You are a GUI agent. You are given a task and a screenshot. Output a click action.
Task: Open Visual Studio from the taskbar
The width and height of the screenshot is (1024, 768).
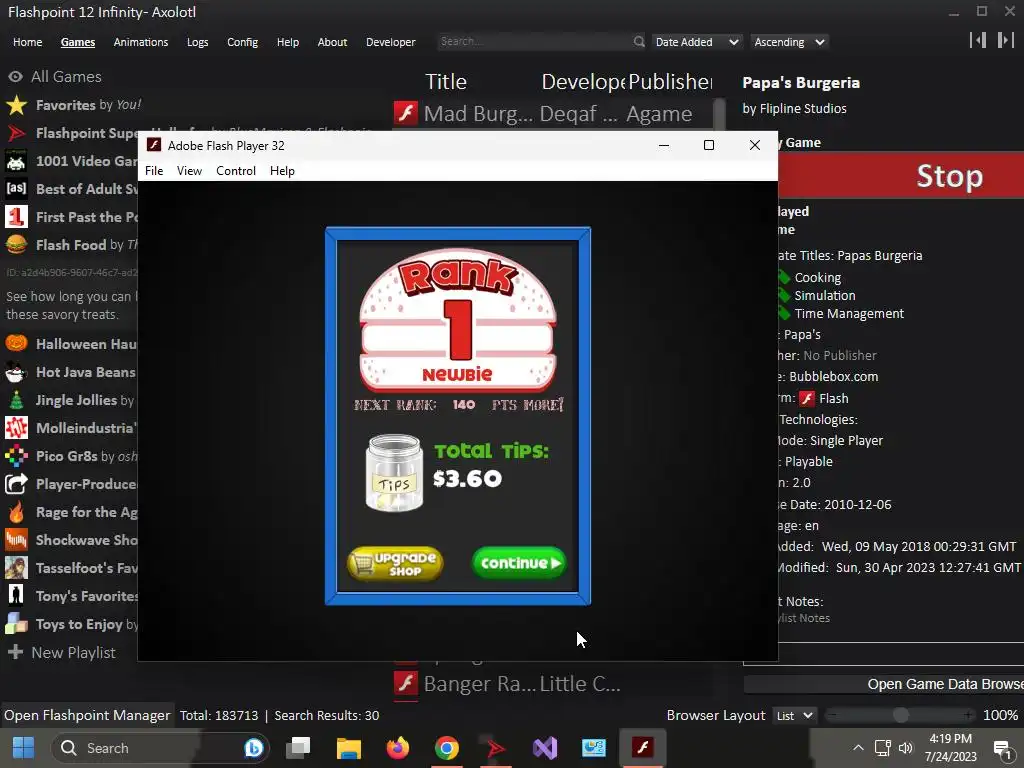[545, 748]
